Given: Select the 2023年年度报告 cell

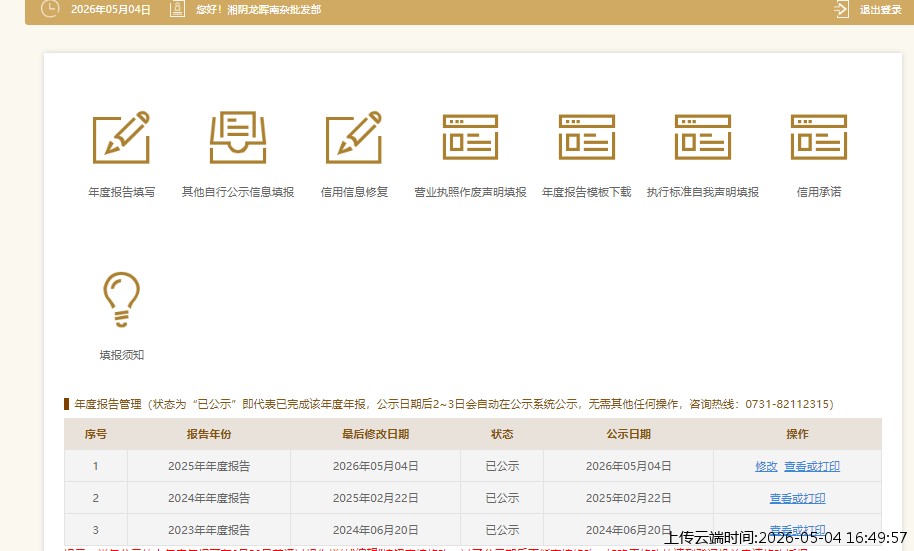Looking at the screenshot, I should [x=209, y=530].
